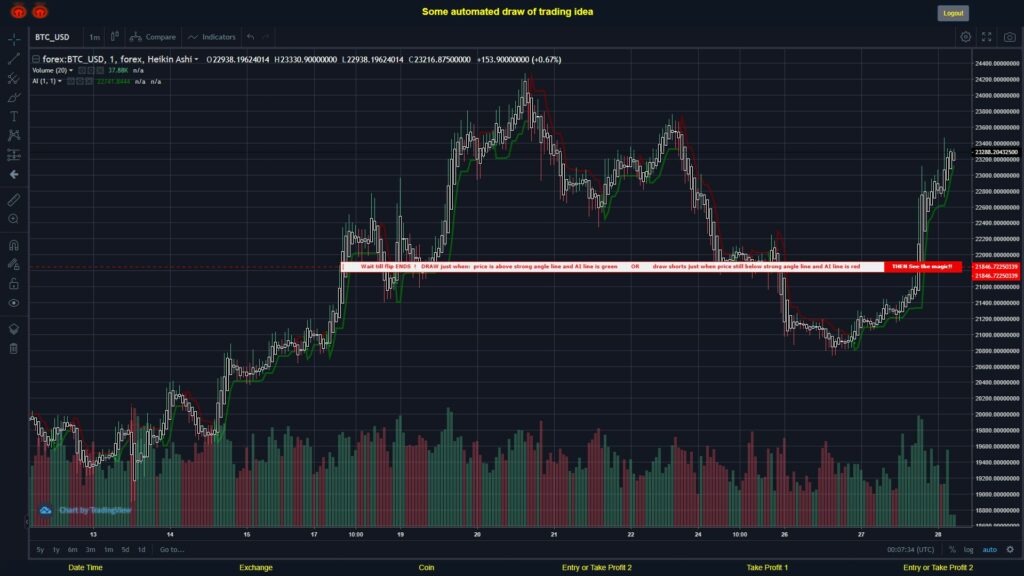Open the object tree layers icon
1024x576 pixels.
(x=14, y=329)
